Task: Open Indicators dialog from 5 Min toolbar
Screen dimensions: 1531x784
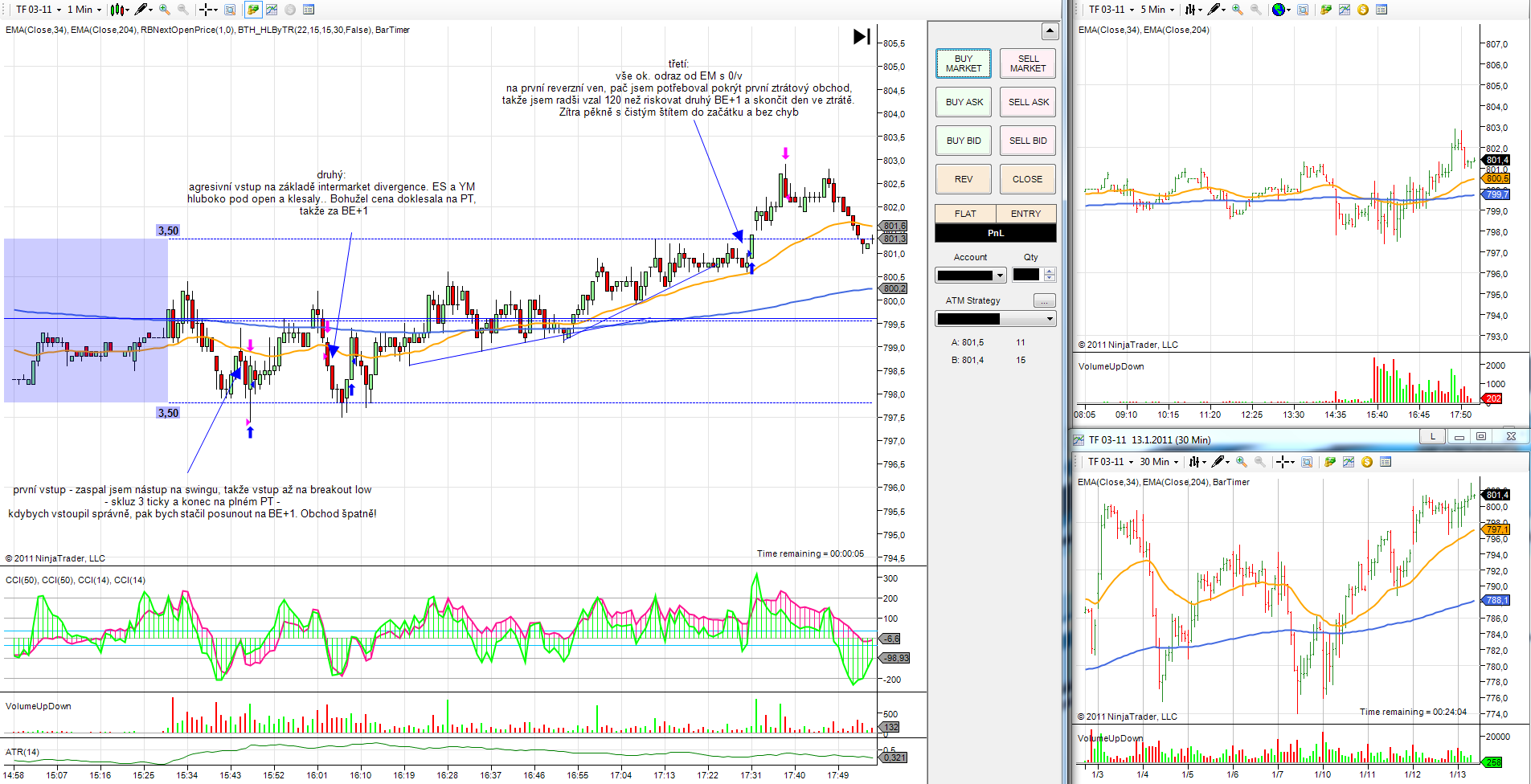Action: pyautogui.click(x=1345, y=10)
